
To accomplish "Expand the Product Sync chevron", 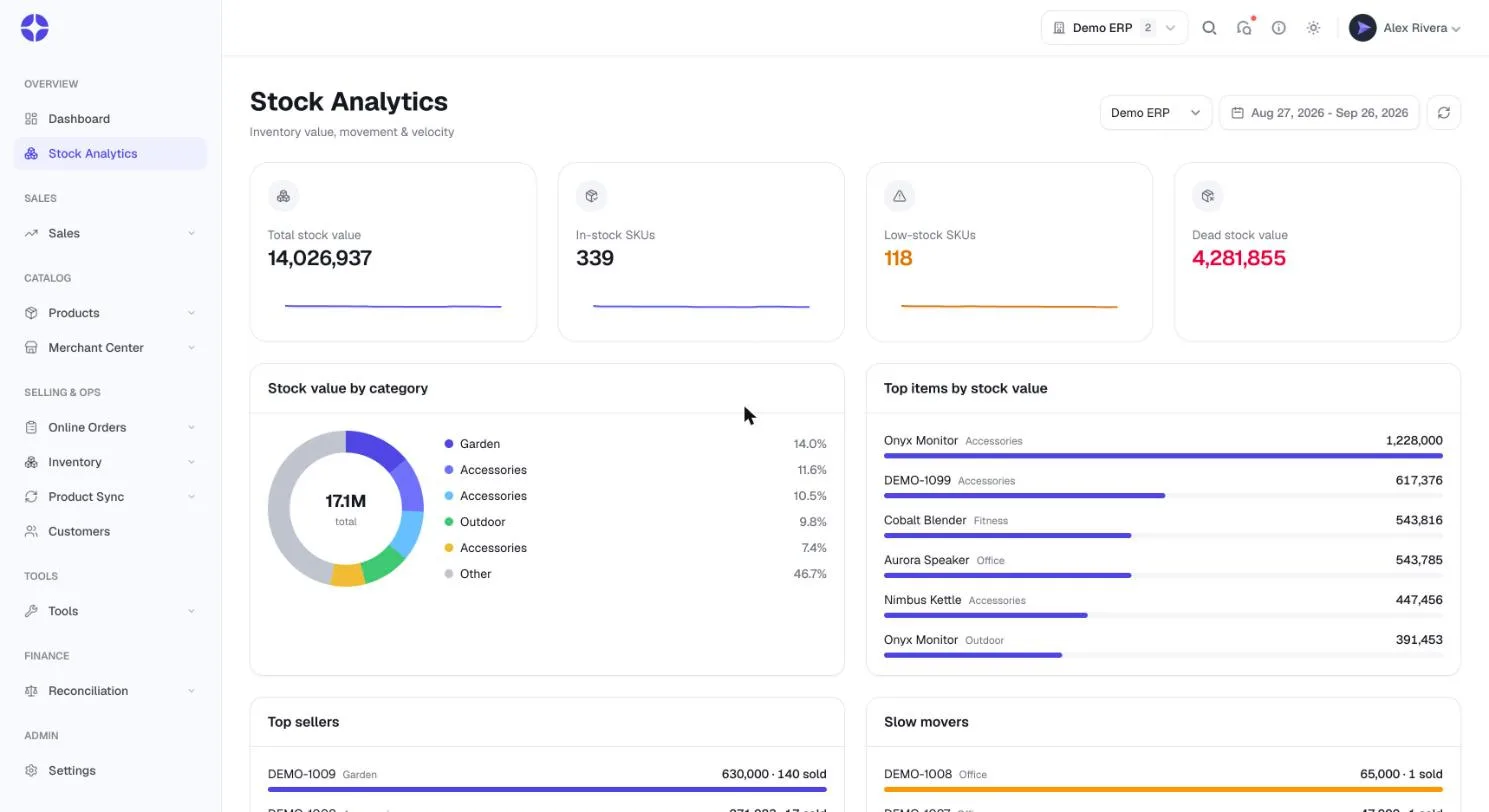I will pos(191,497).
